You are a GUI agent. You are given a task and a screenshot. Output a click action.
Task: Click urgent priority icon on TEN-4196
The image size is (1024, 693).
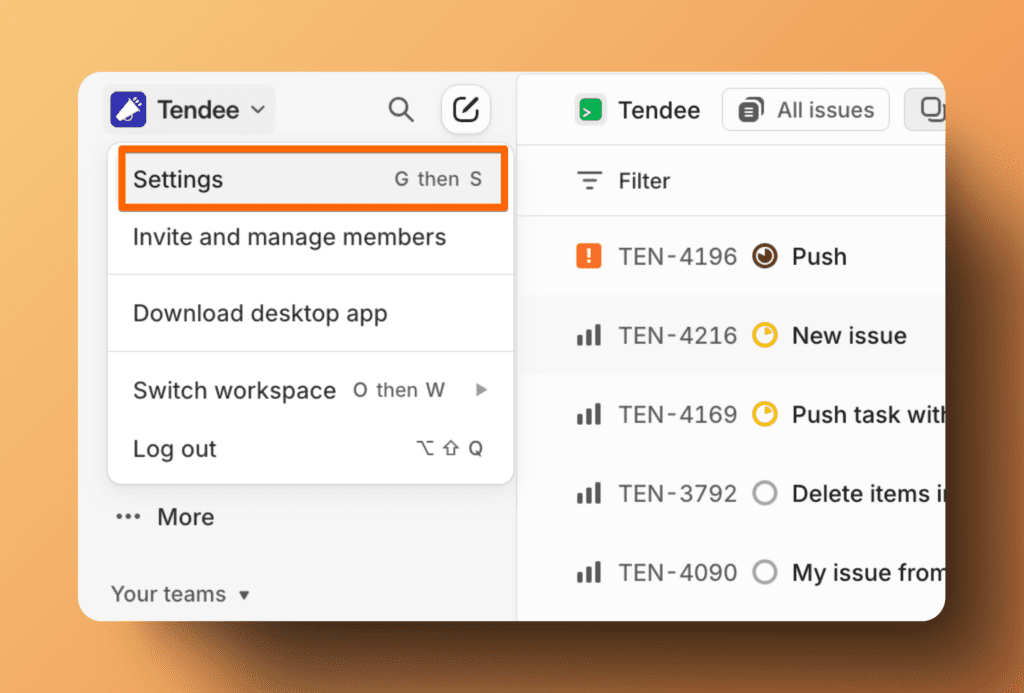coord(589,257)
